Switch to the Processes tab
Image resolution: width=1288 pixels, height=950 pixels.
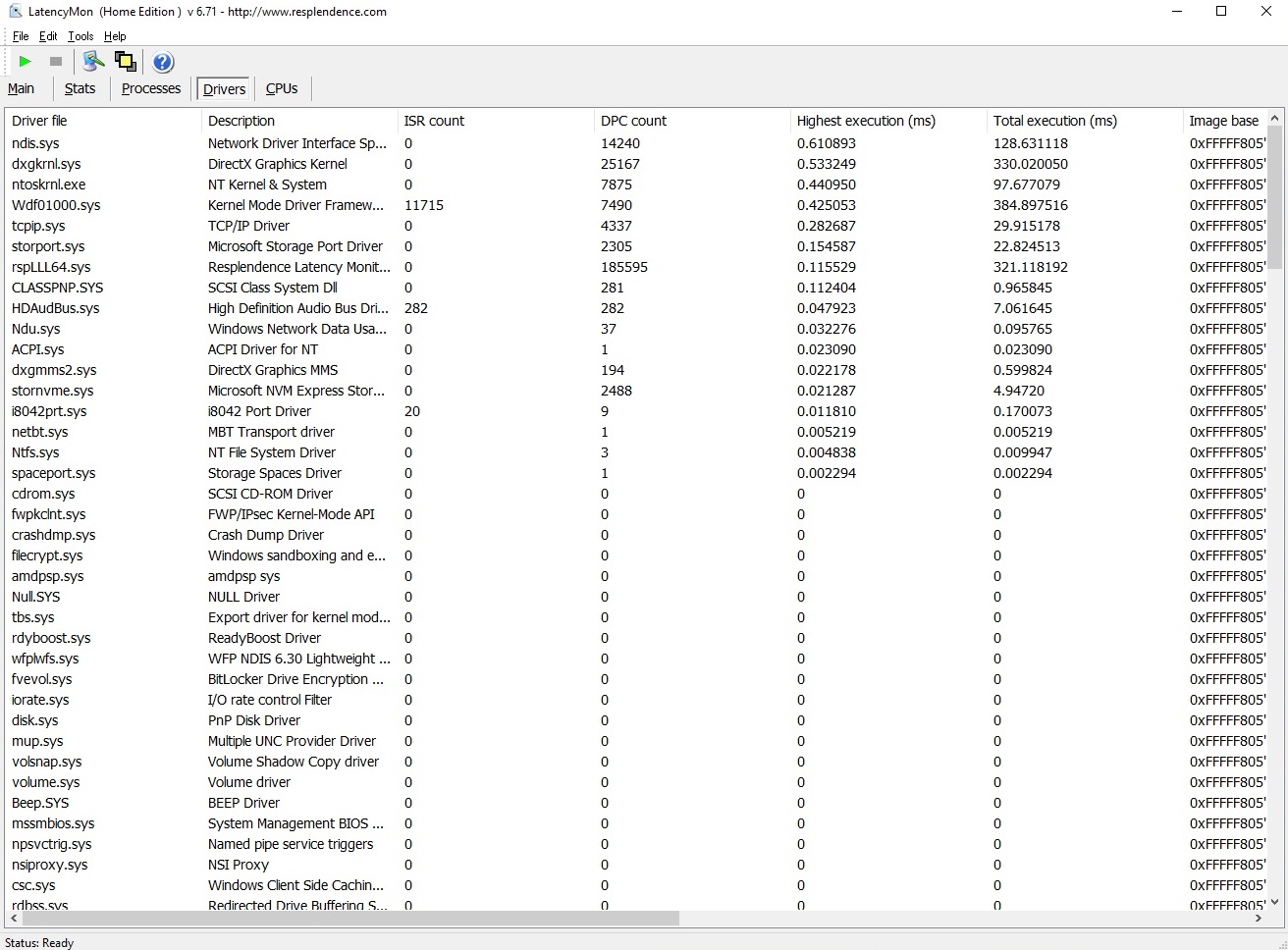click(x=151, y=88)
